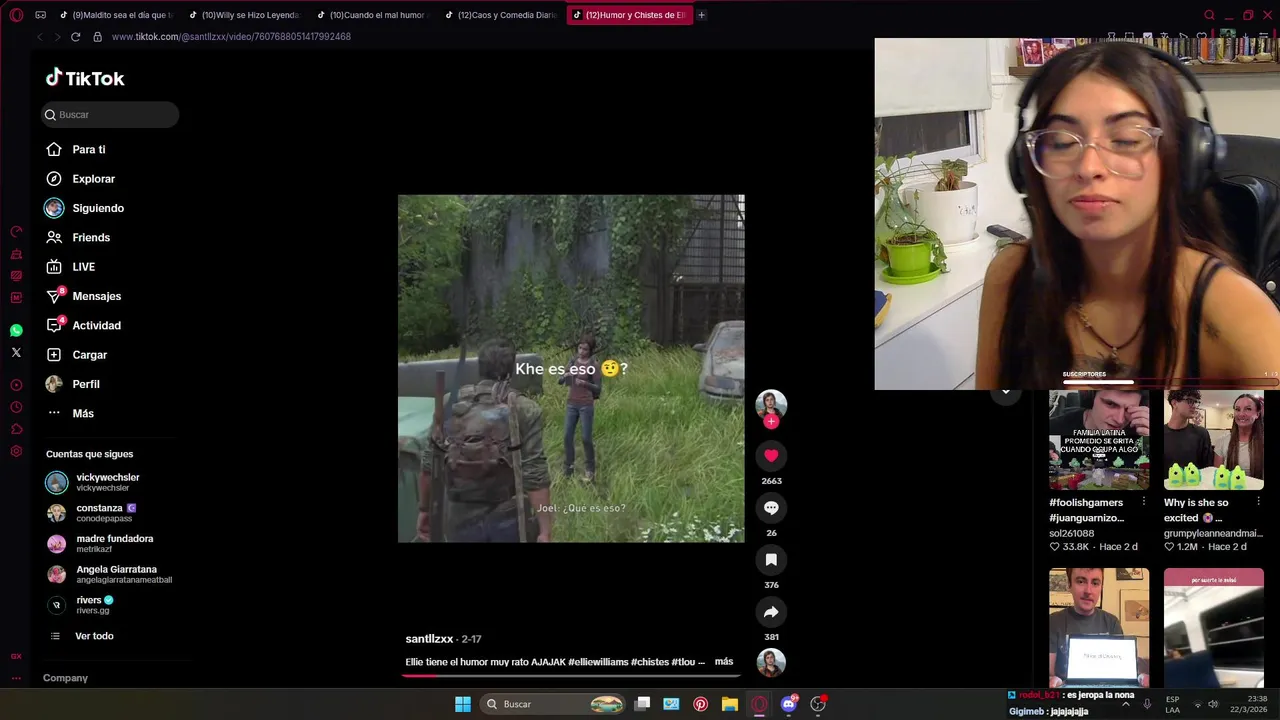
Task: Seek on the red video progress bar
Action: click(571, 675)
